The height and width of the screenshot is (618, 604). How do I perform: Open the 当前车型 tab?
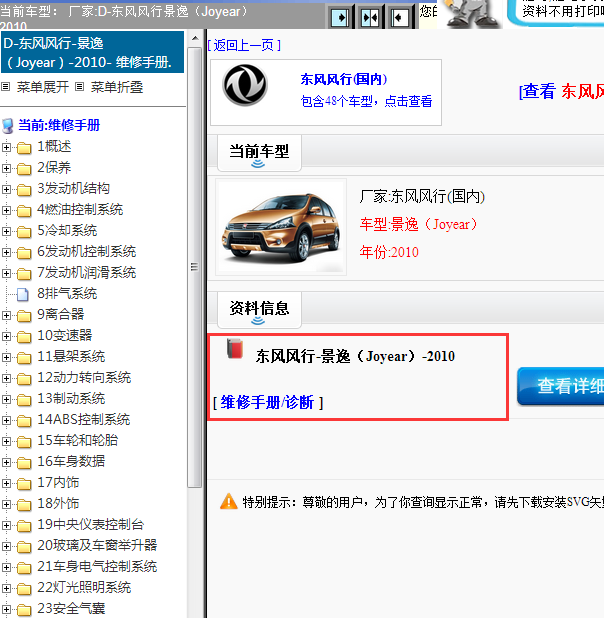pos(259,153)
